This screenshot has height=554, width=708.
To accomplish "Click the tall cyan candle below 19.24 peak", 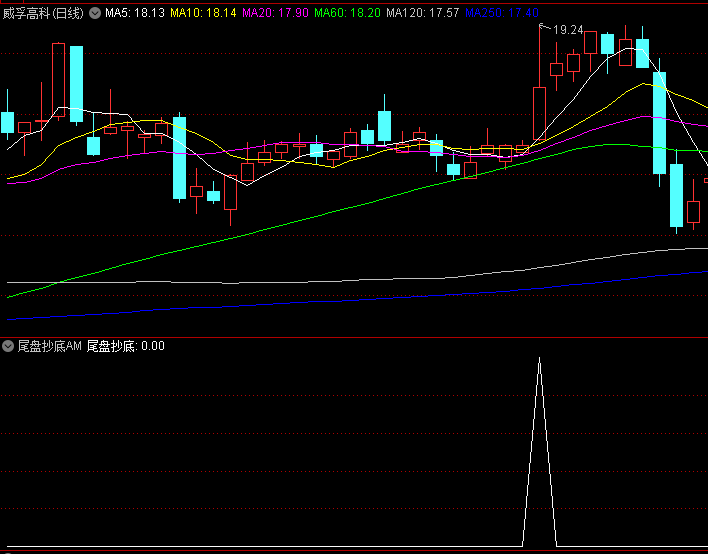I will (659, 123).
